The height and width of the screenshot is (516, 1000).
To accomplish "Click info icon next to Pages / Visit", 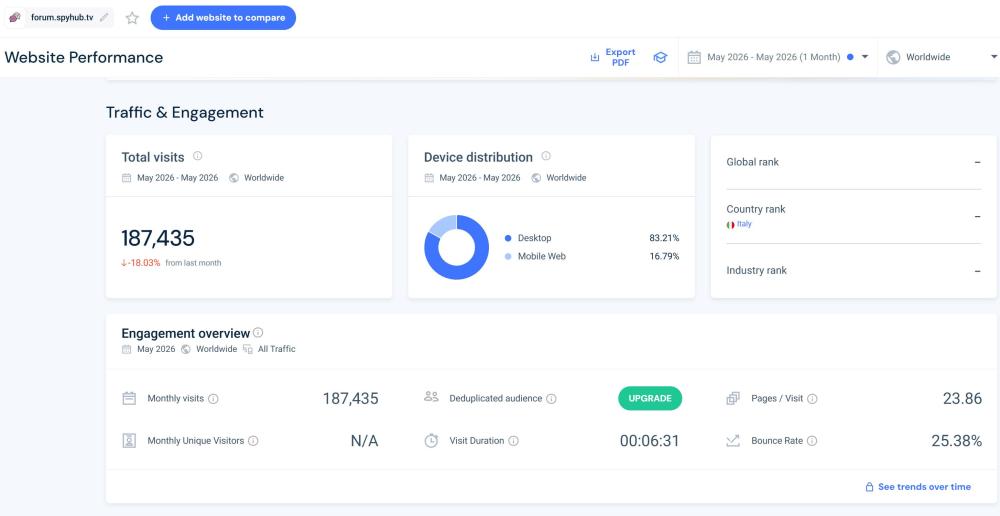I will (812, 399).
